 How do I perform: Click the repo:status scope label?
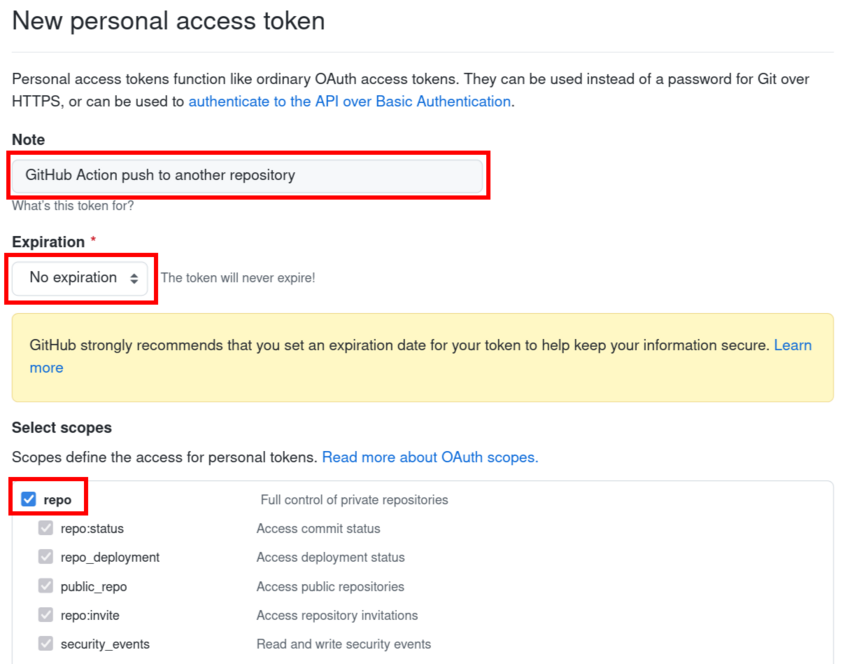[92, 528]
